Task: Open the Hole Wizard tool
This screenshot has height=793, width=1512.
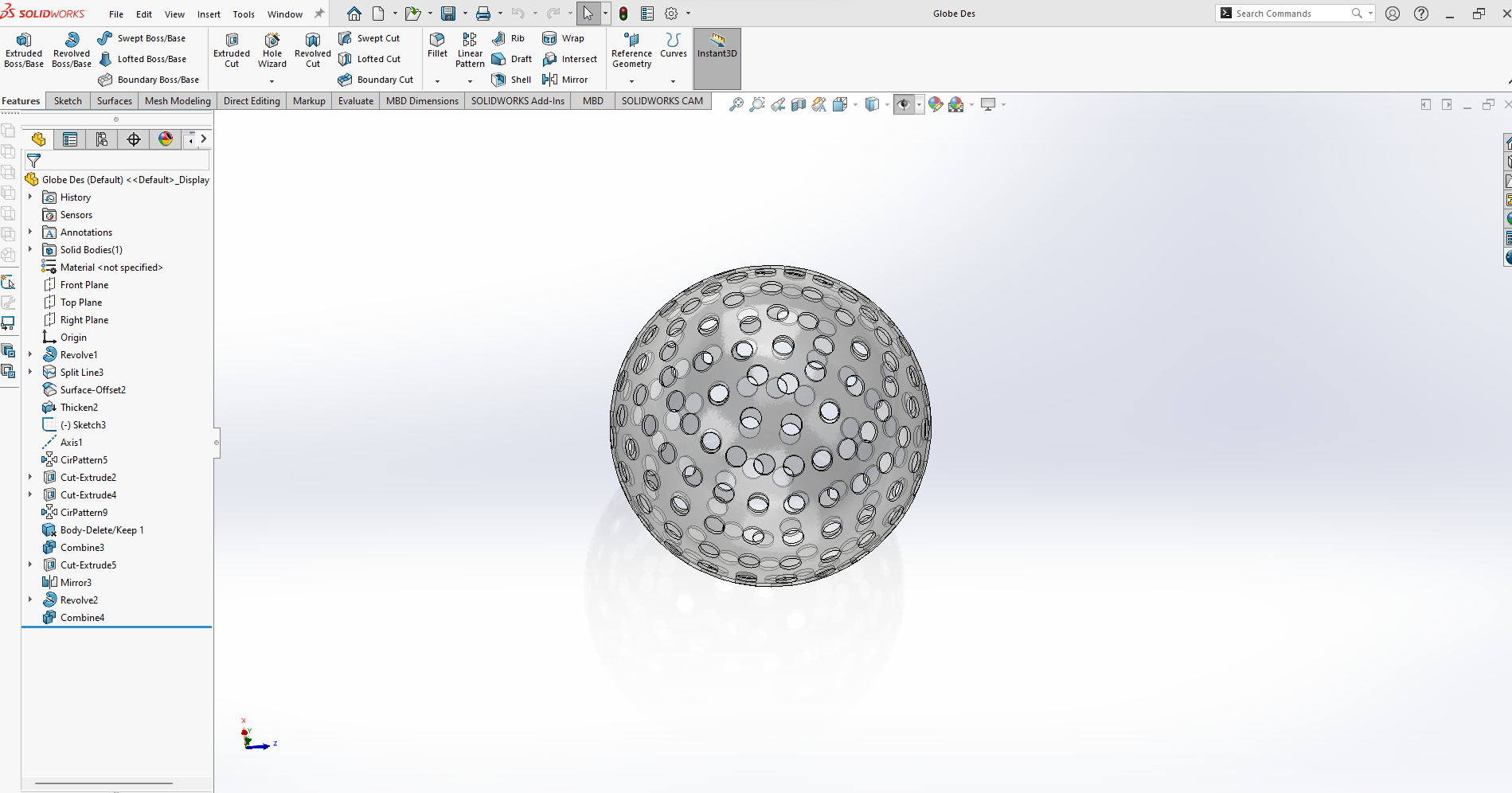Action: coord(272,49)
